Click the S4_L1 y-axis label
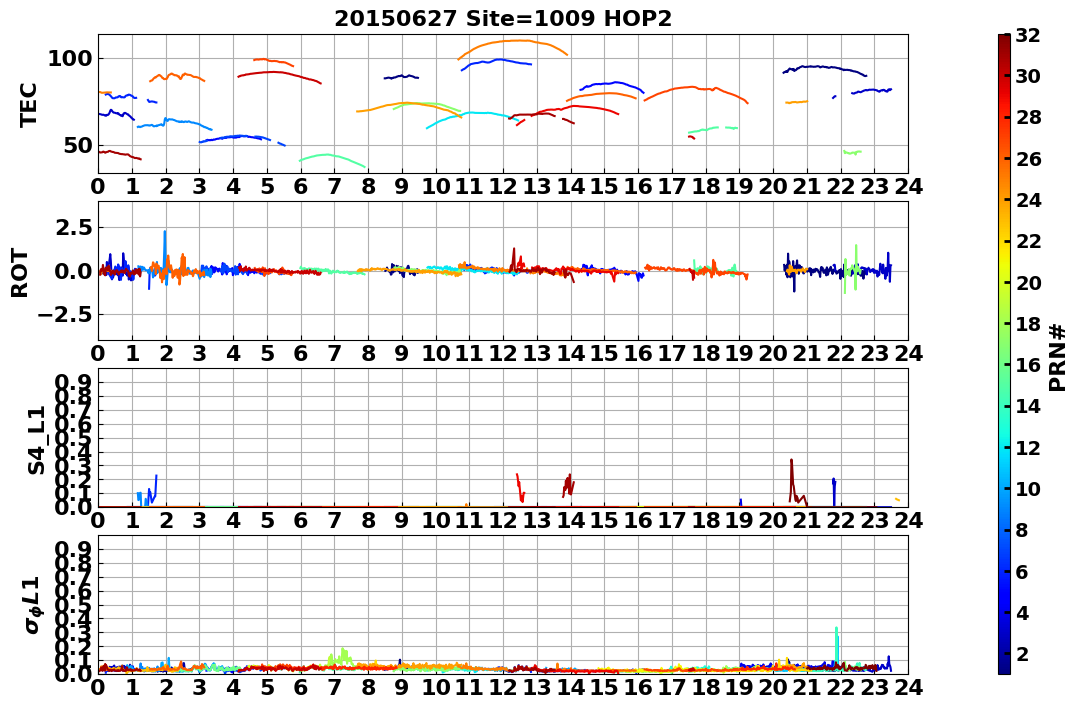 [x=36, y=440]
